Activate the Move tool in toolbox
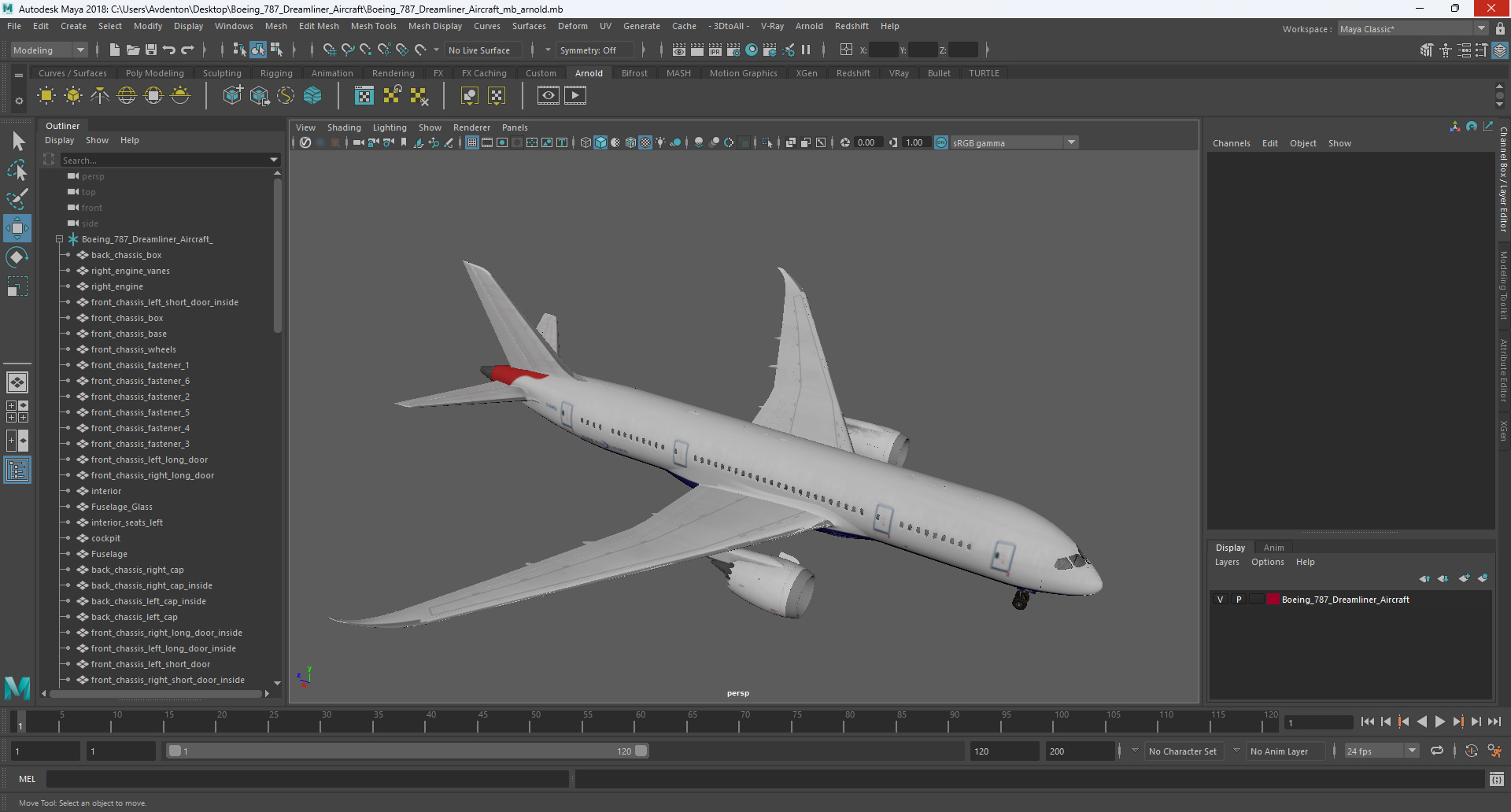The image size is (1511, 812). pos(17,228)
